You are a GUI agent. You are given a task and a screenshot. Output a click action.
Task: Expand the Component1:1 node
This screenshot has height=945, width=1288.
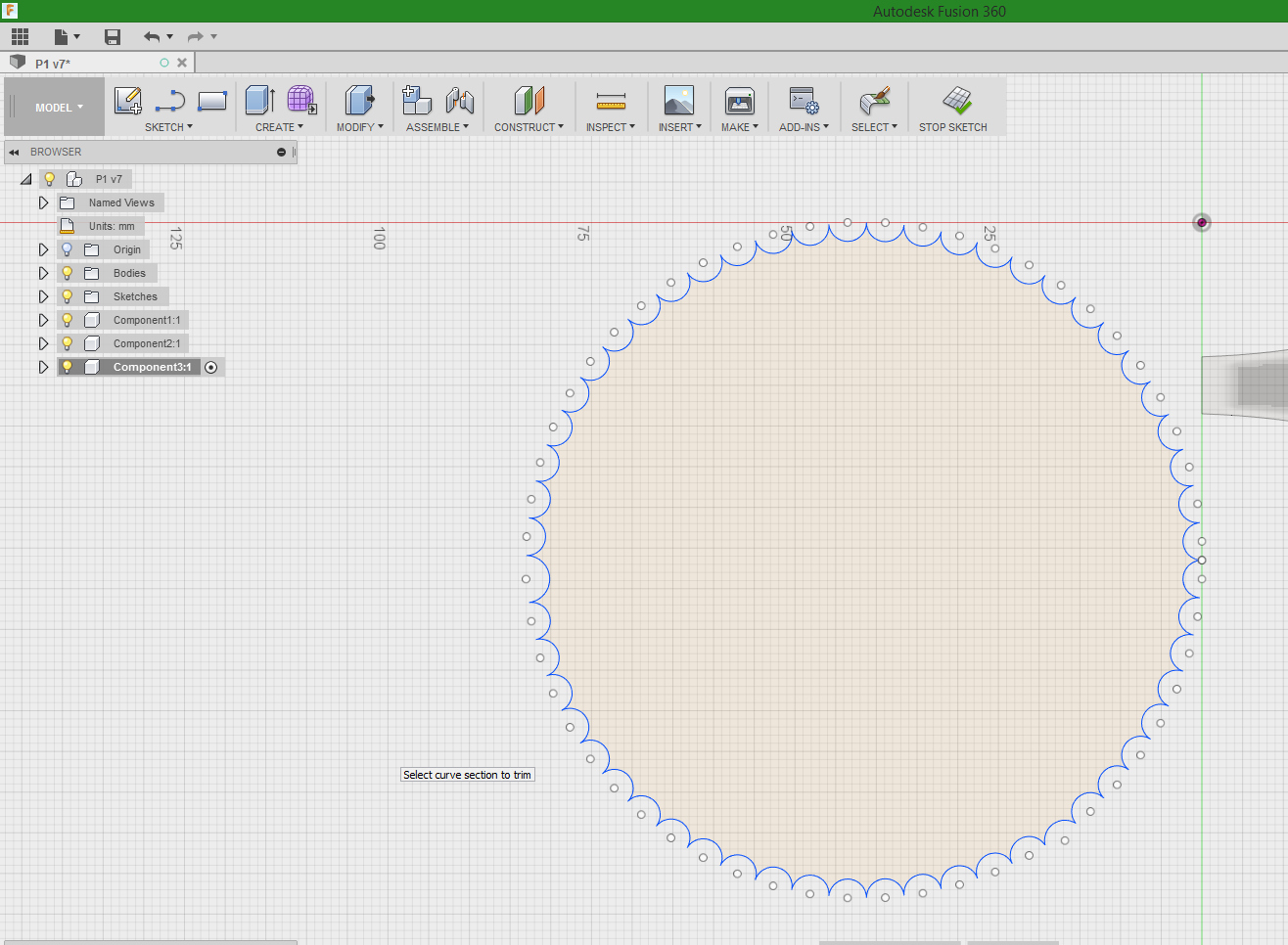(43, 320)
